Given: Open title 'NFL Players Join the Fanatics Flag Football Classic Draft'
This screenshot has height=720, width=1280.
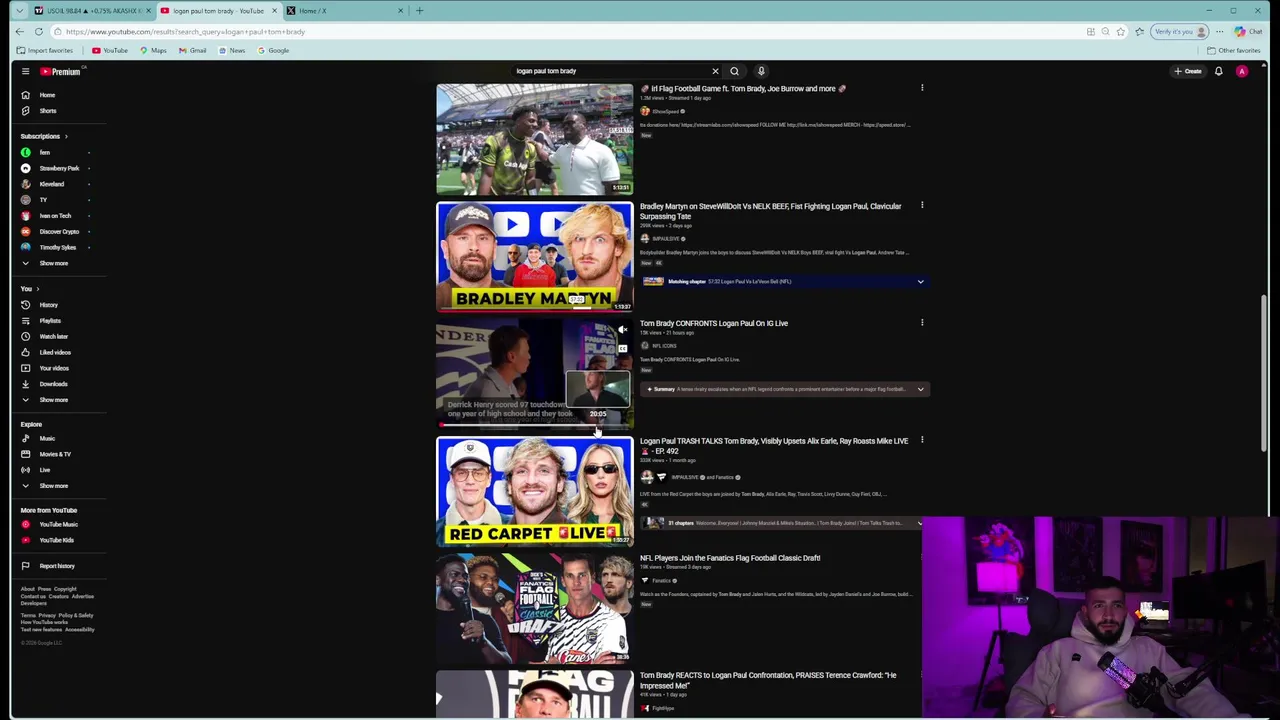Looking at the screenshot, I should tap(730, 558).
